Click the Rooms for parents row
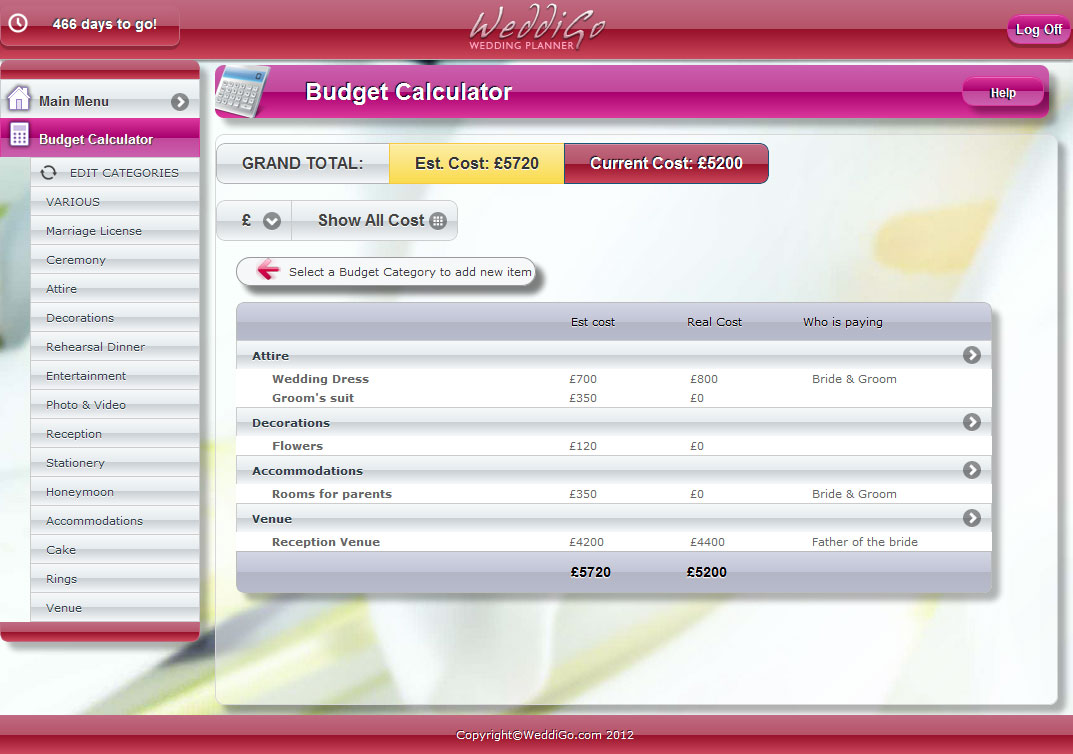This screenshot has height=754, width=1073. [x=614, y=493]
